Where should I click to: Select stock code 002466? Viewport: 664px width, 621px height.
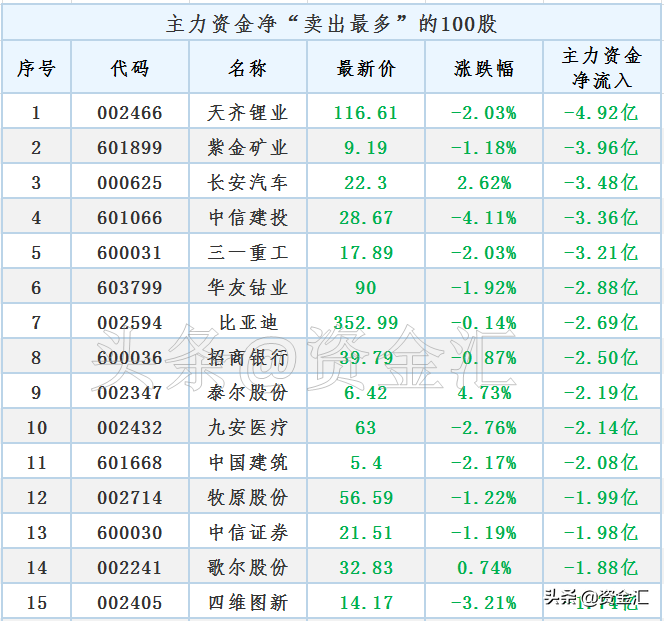[x=130, y=113]
